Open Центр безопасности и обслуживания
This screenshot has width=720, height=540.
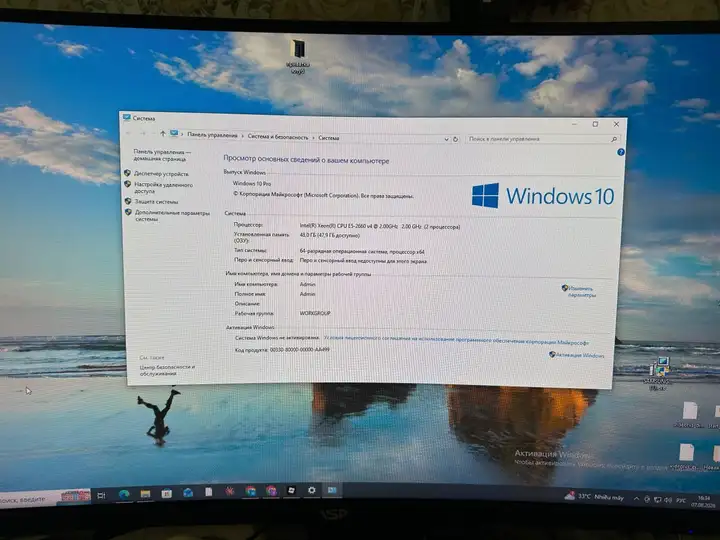coord(167,370)
